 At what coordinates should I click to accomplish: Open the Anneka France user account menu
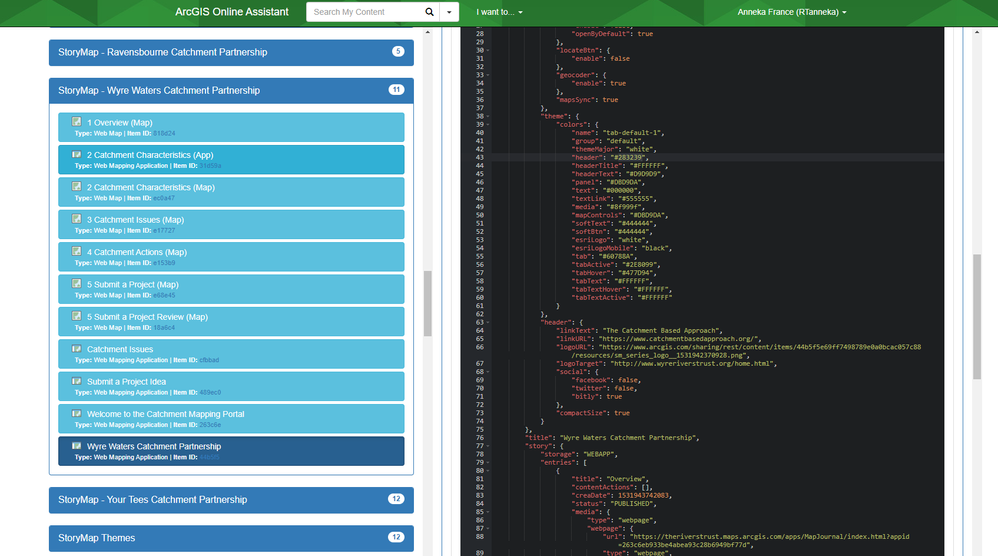click(792, 12)
